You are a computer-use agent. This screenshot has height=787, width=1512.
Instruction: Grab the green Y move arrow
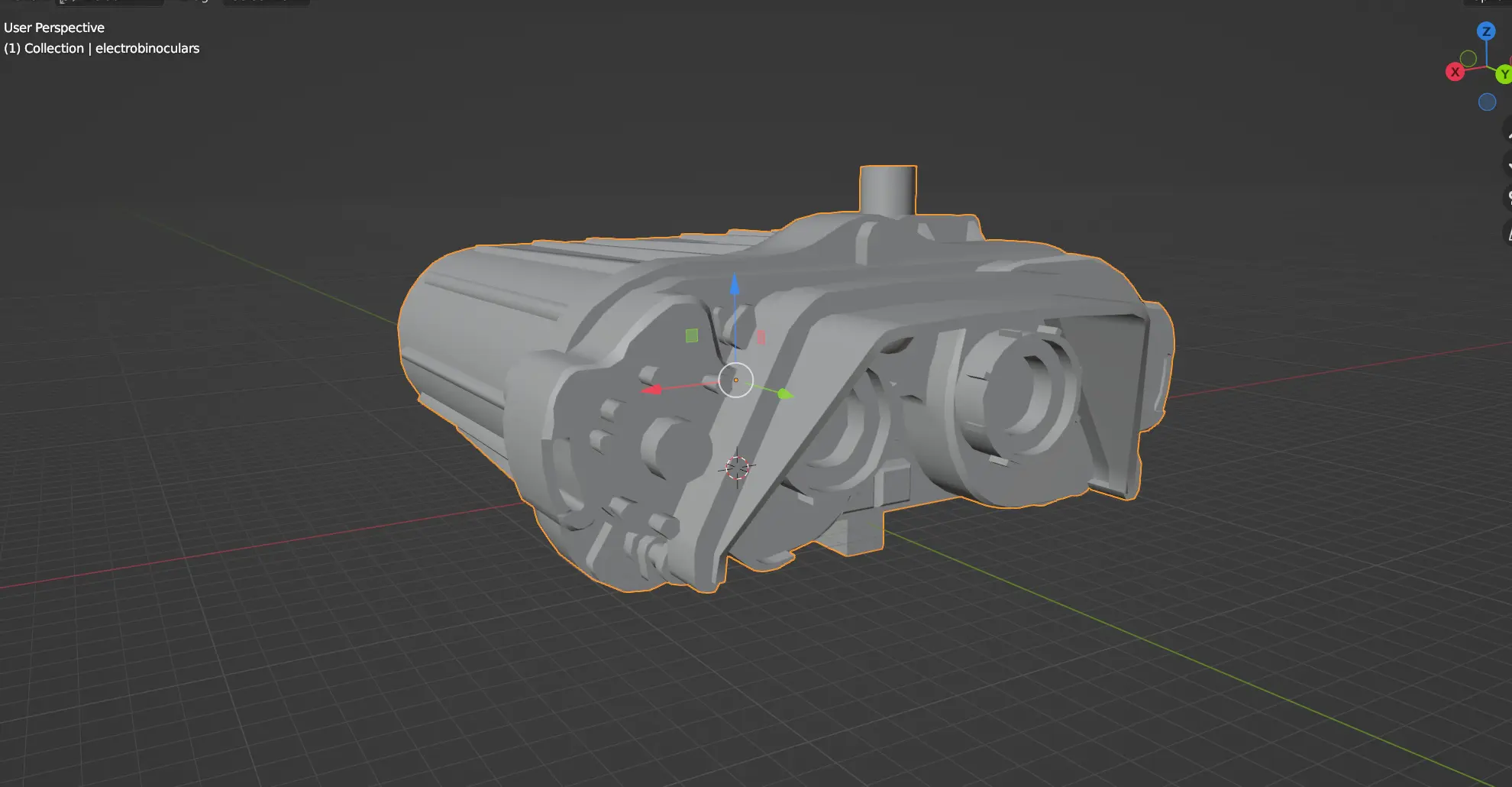785,393
